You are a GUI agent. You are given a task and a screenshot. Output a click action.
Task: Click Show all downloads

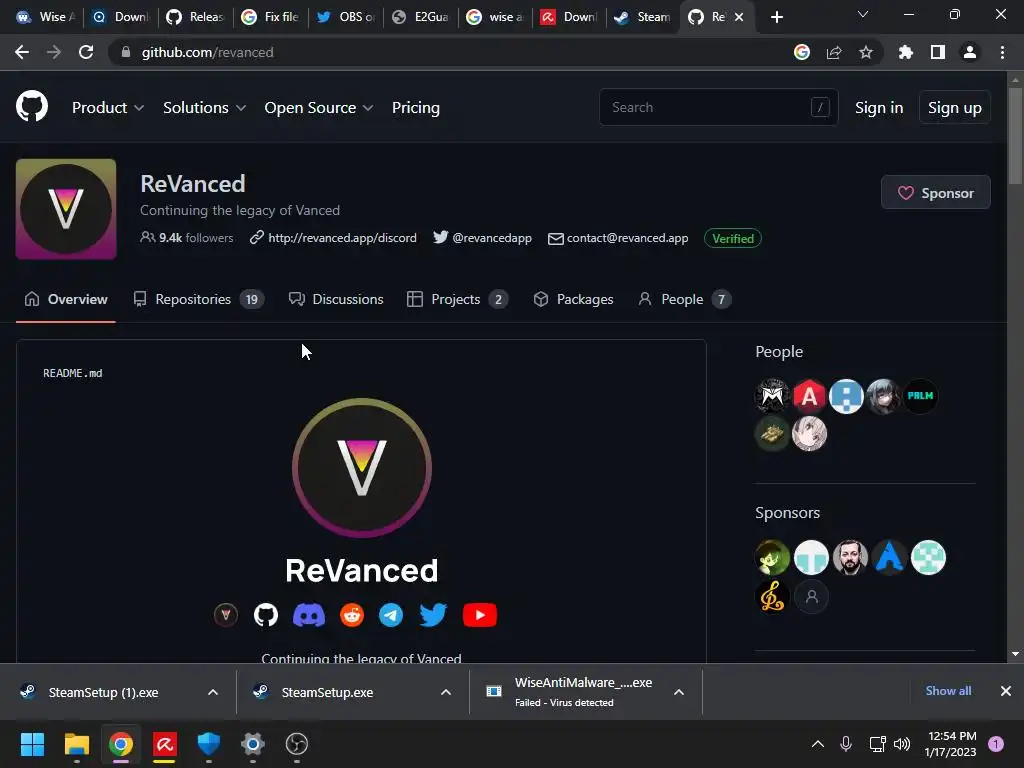click(948, 690)
